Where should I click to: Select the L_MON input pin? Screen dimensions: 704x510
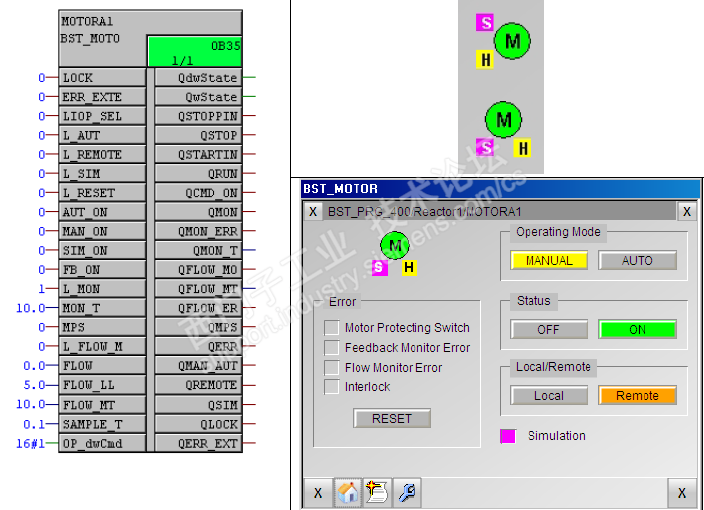[x=102, y=289]
